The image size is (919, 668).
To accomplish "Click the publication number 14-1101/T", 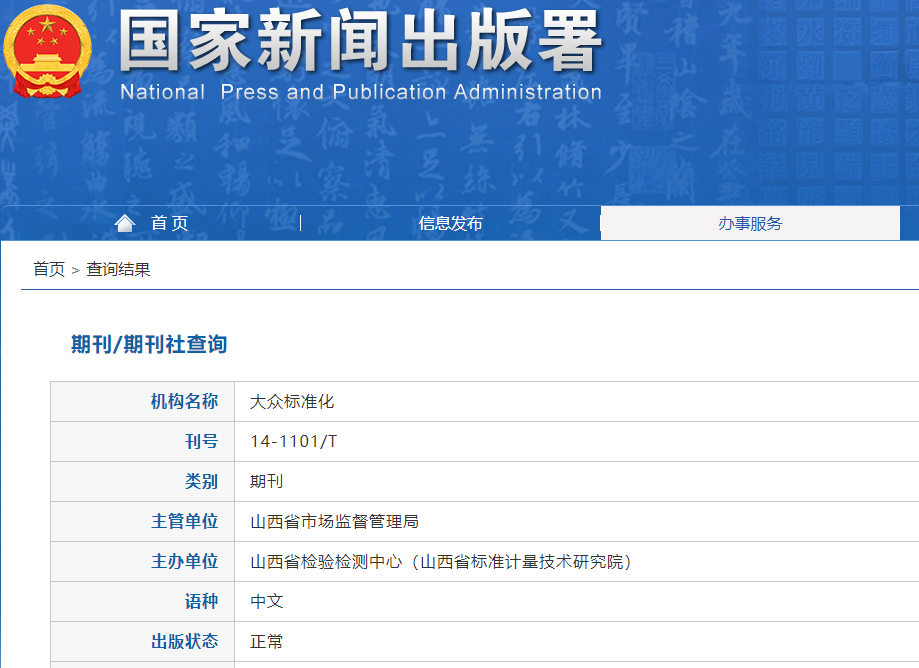I will pos(288,441).
